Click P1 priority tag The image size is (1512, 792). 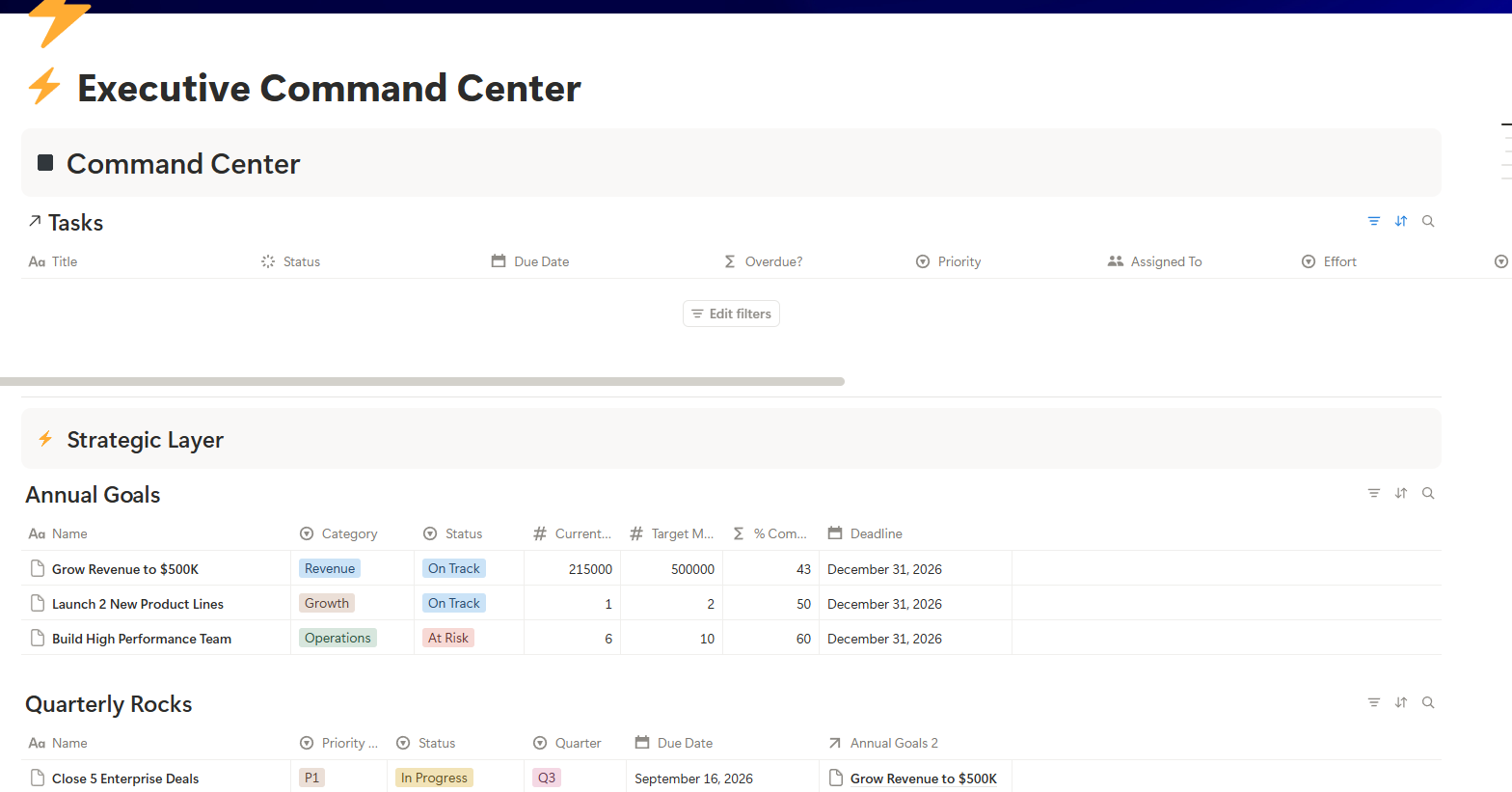tap(311, 778)
